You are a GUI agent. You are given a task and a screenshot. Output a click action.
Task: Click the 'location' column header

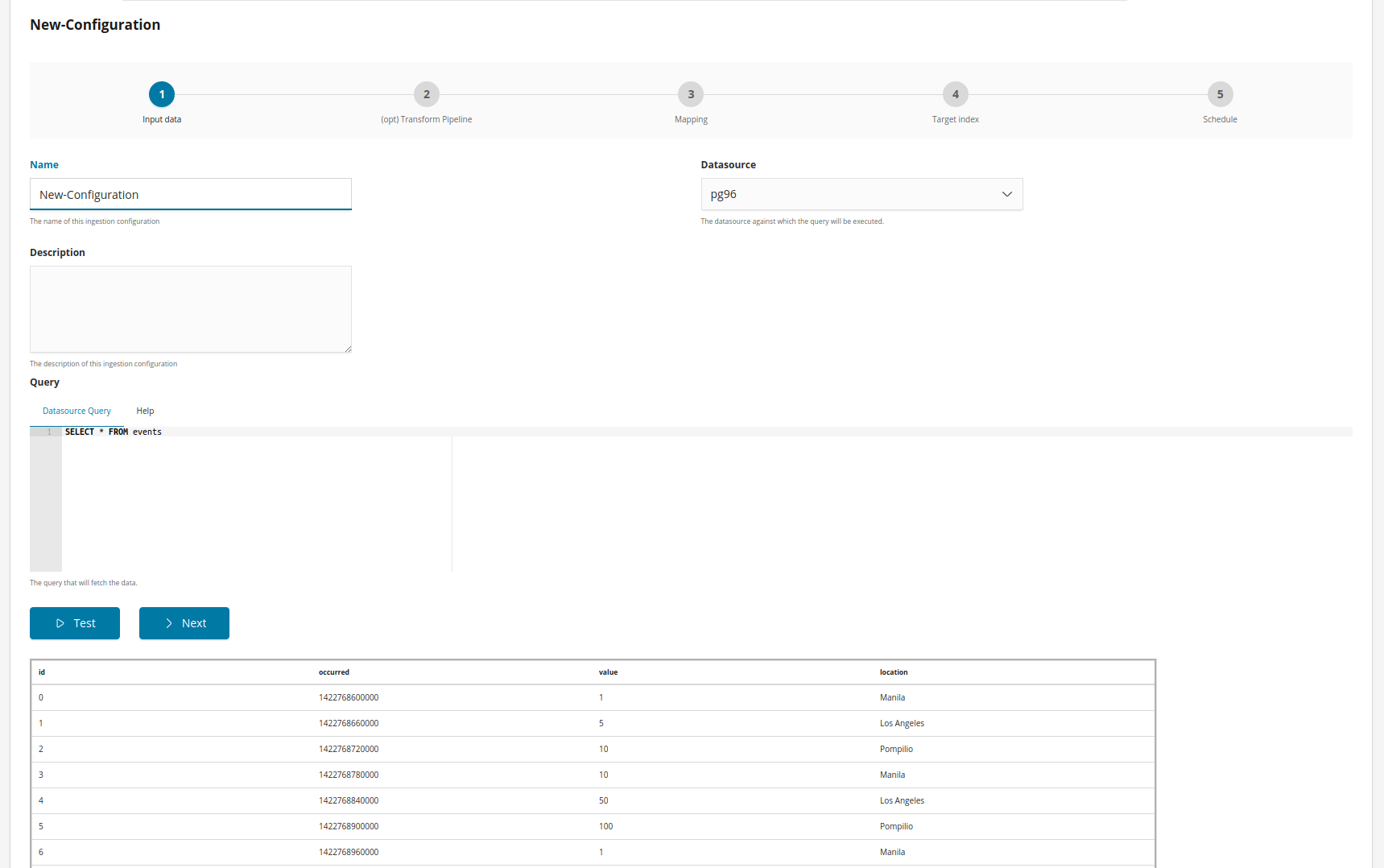coord(894,672)
